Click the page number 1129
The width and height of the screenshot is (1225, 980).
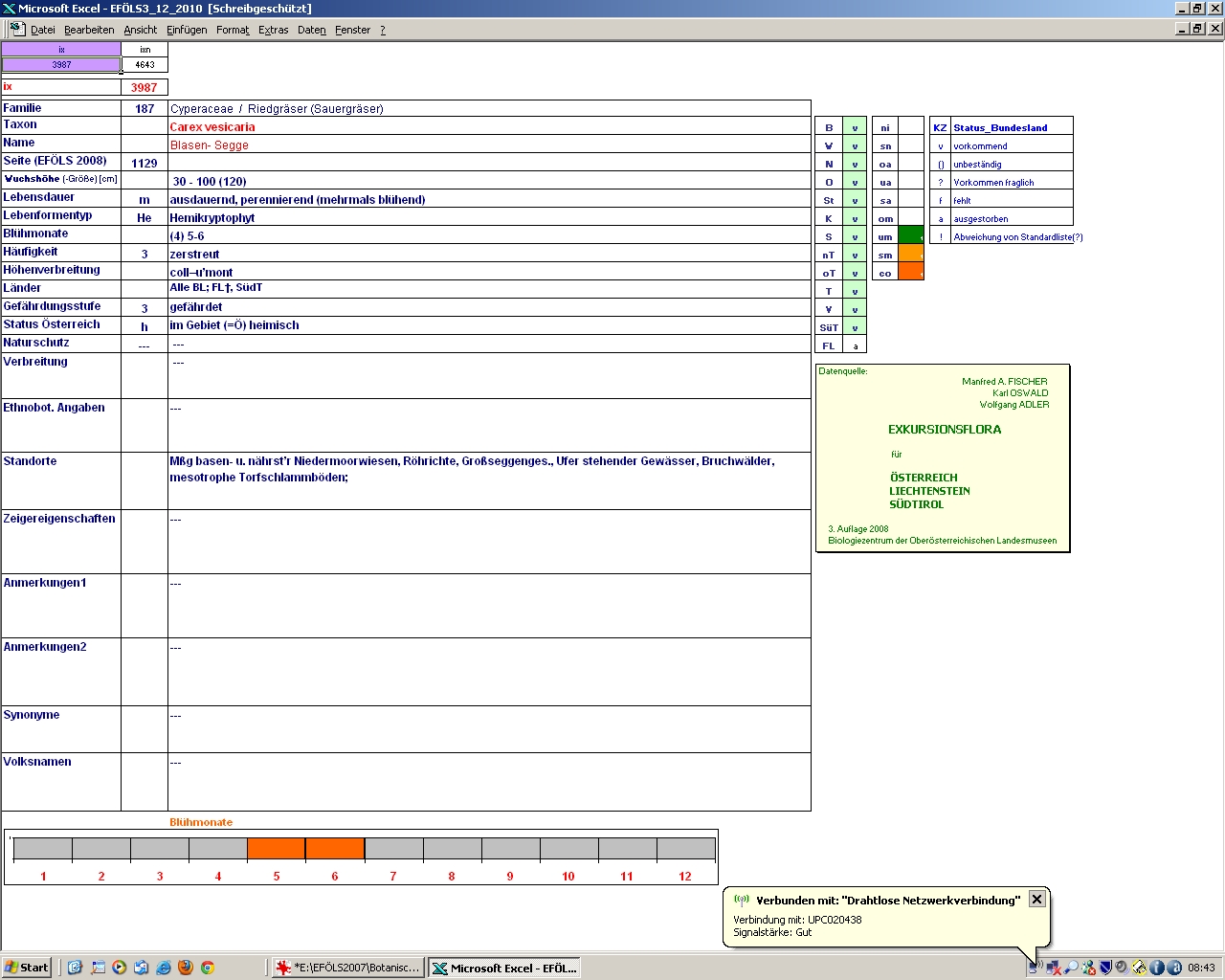[x=145, y=164]
